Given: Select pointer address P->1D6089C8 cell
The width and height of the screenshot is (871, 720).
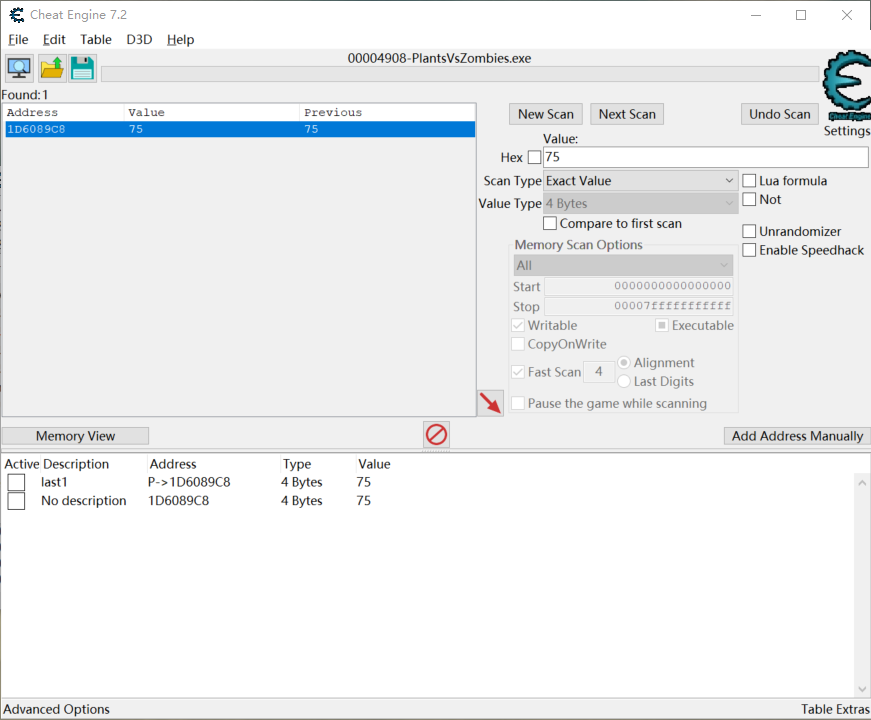Looking at the screenshot, I should coord(189,482).
